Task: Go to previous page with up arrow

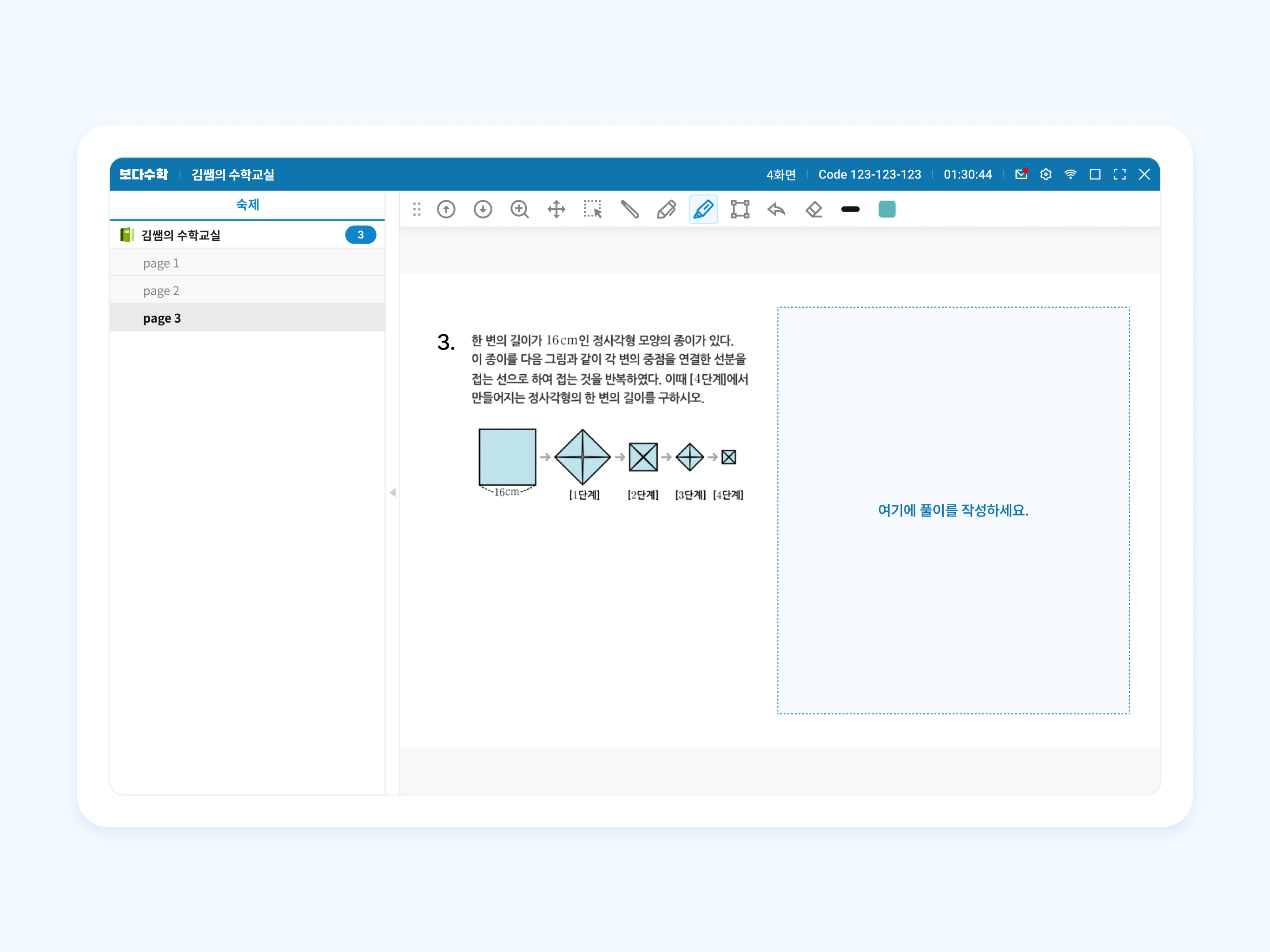Action: pyautogui.click(x=446, y=210)
